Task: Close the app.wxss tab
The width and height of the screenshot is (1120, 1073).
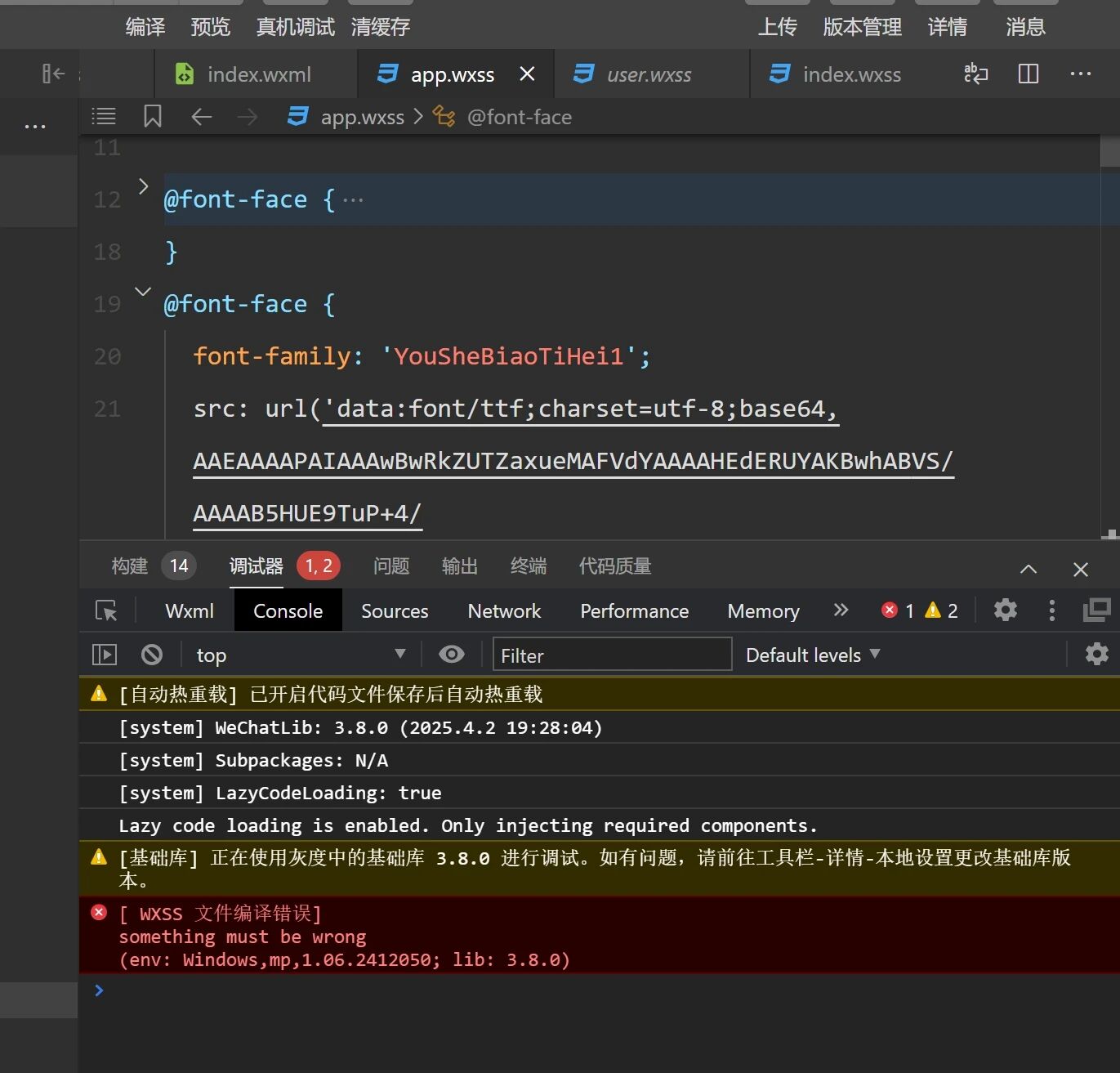Action: tap(528, 74)
